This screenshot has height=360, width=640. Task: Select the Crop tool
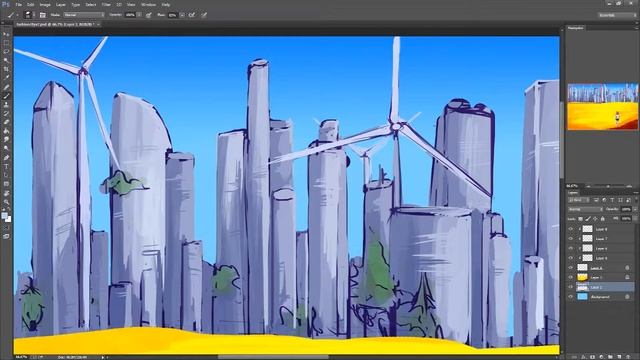click(6, 69)
